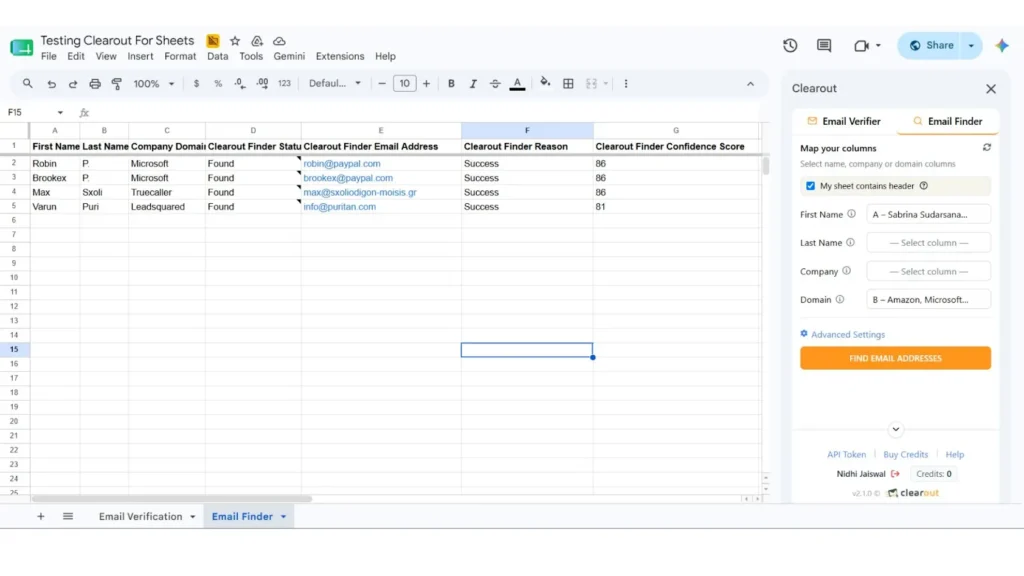The width and height of the screenshot is (1024, 576).
Task: Add a new sheet plus button
Action: [x=40, y=517]
